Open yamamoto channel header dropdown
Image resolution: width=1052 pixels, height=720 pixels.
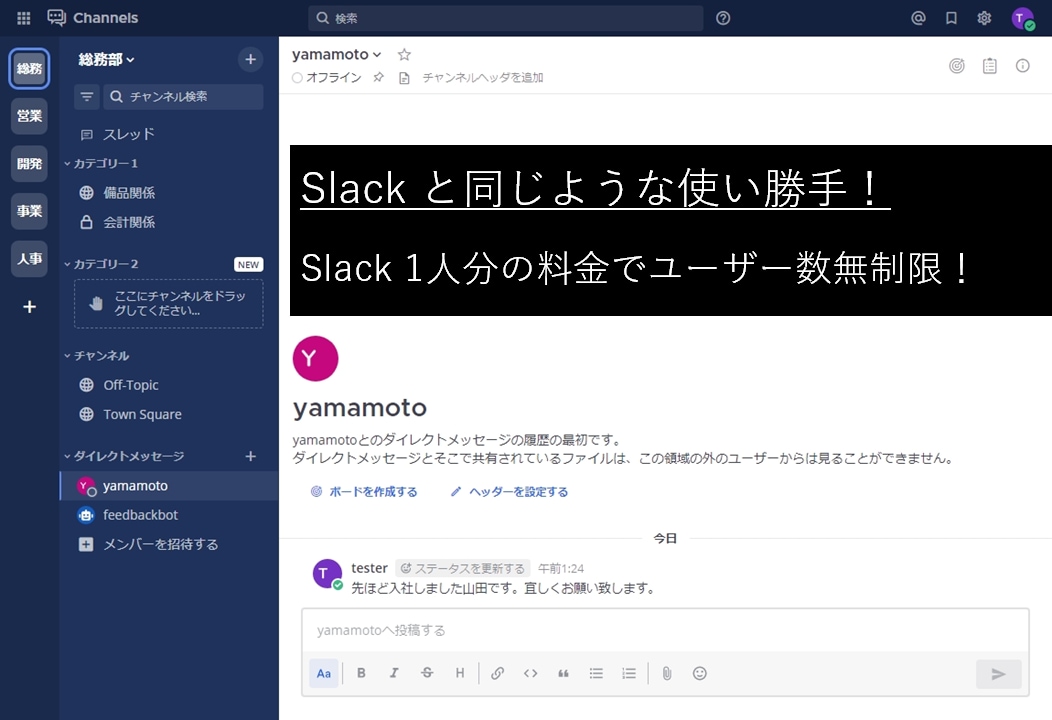tap(336, 54)
